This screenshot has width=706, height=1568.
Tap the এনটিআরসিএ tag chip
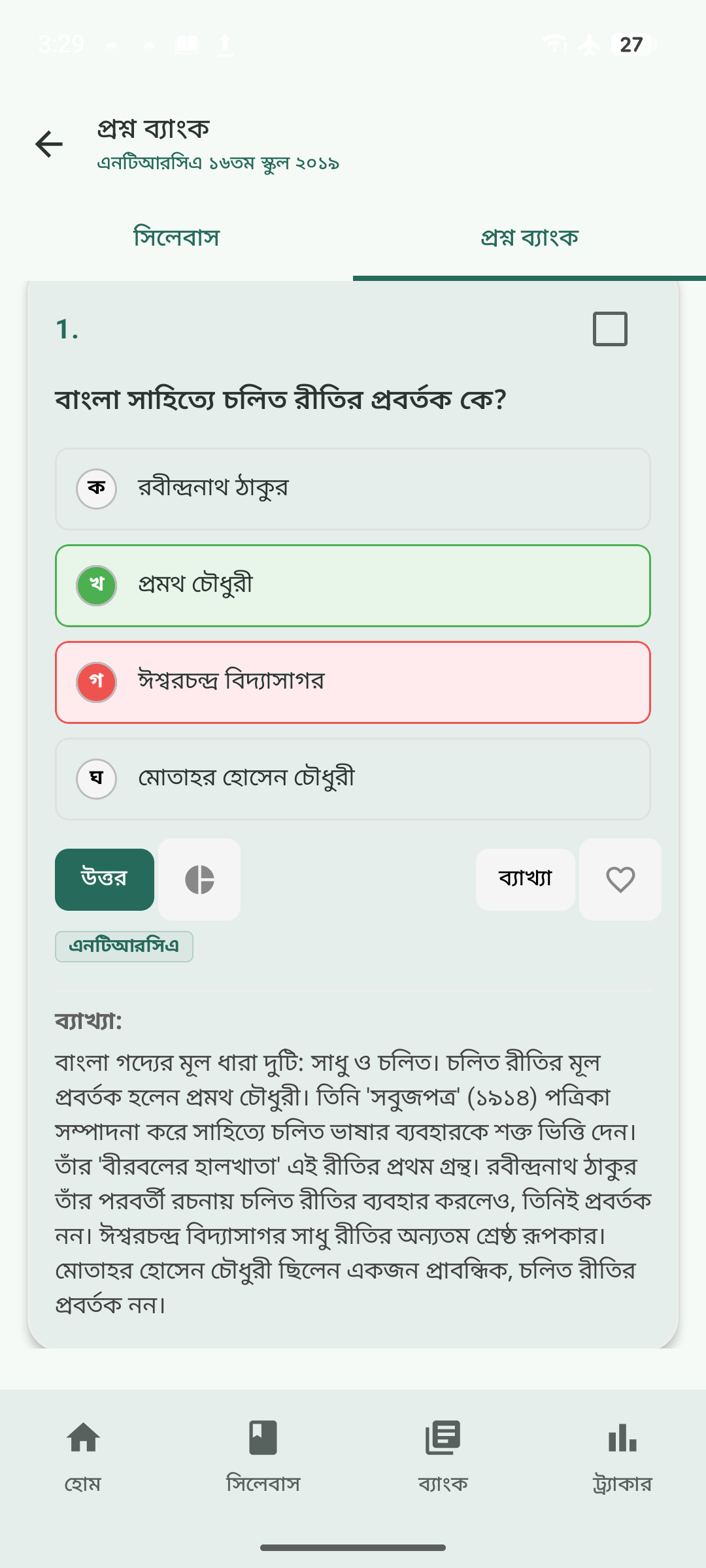point(124,947)
